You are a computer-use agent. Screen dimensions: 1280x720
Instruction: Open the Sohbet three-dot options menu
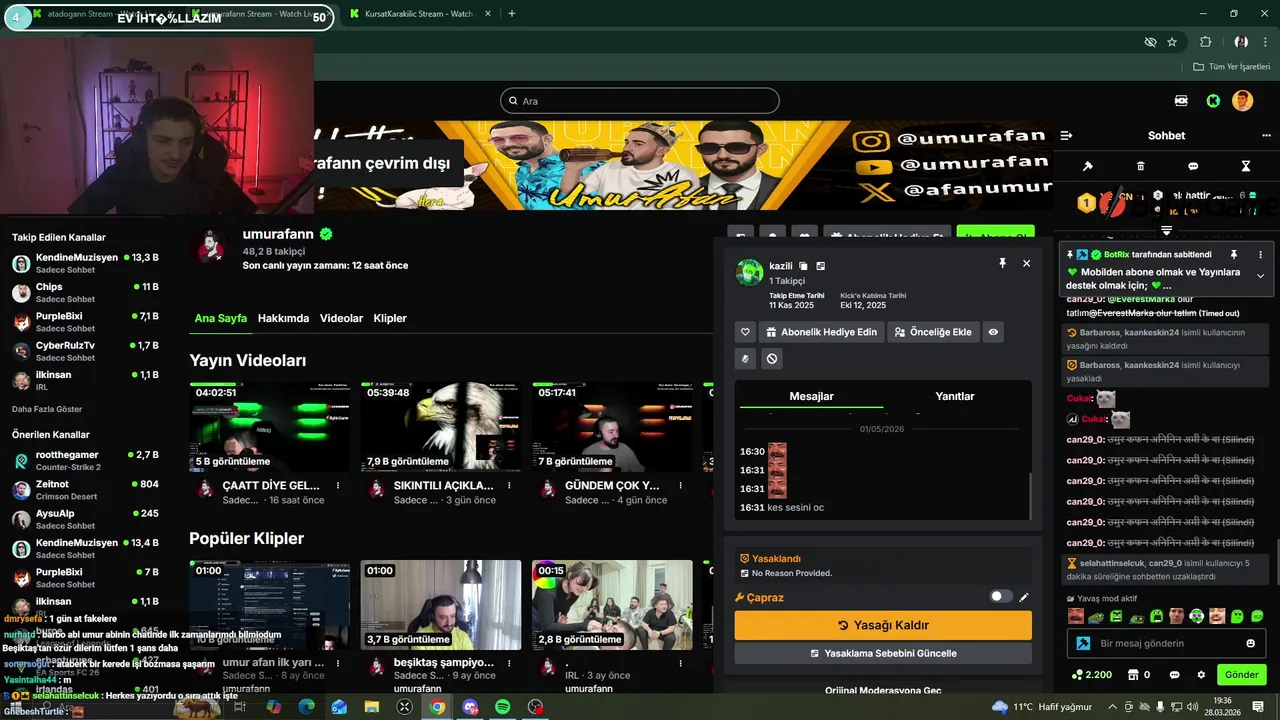[1266, 135]
